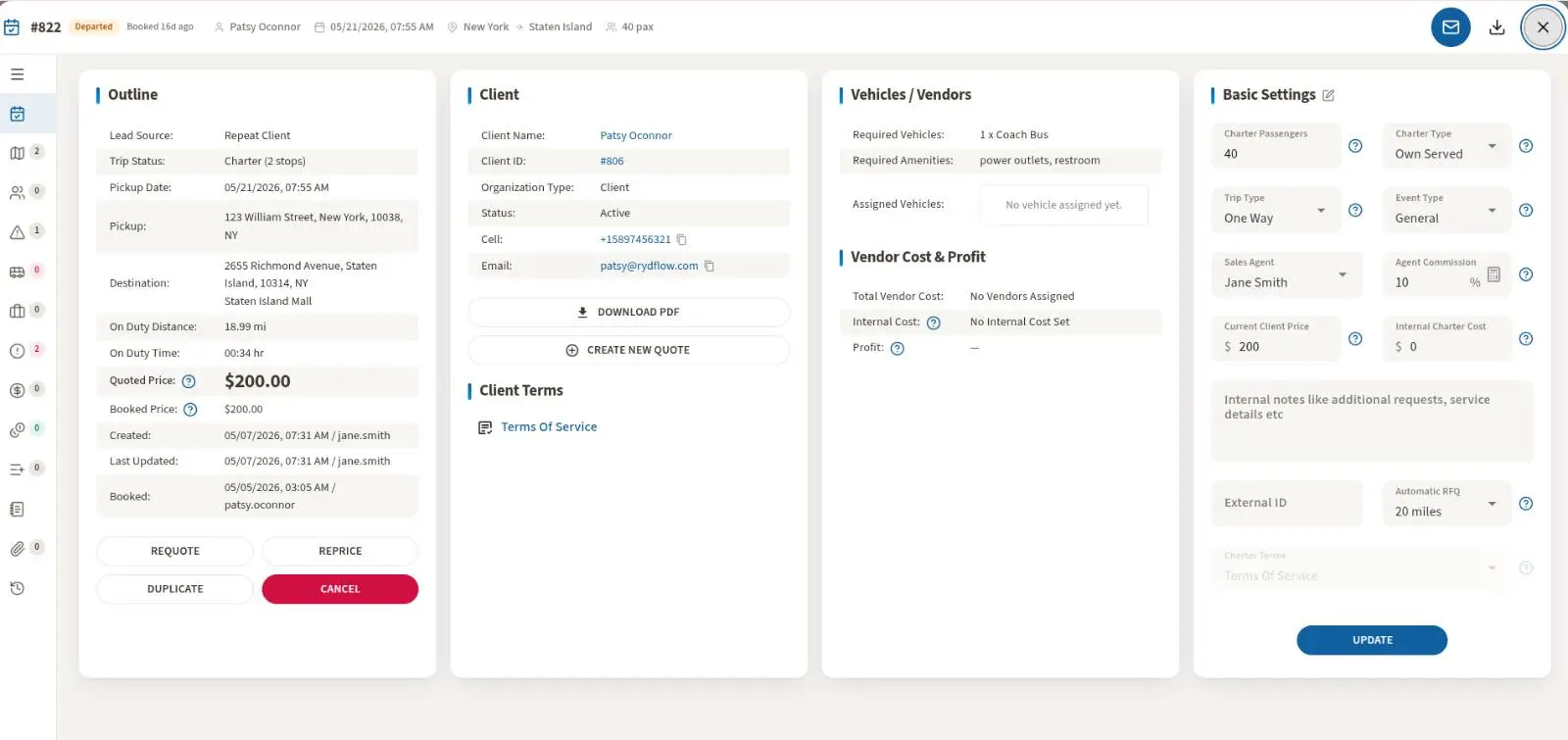Click the CREATE NEW QUOTE button
This screenshot has width=1568, height=740.
pyautogui.click(x=629, y=350)
